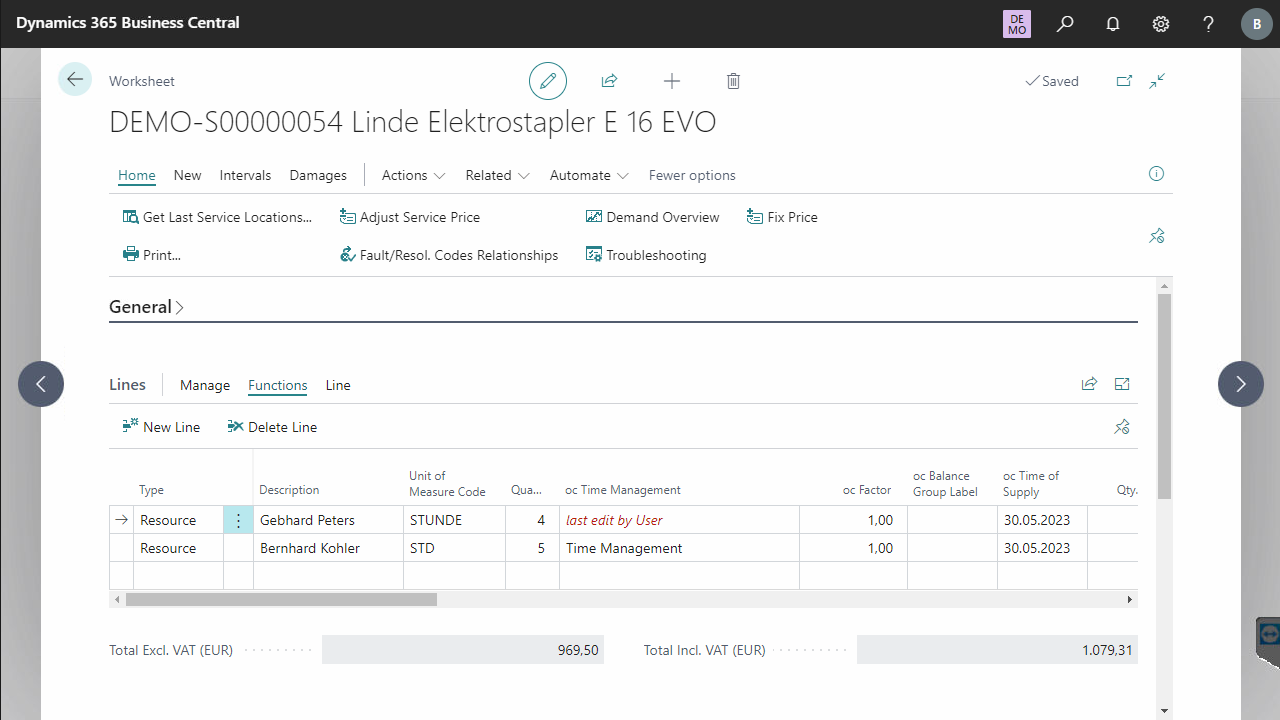Image resolution: width=1280 pixels, height=720 pixels.
Task: Click the DEMO environment badge
Action: 1017,24
